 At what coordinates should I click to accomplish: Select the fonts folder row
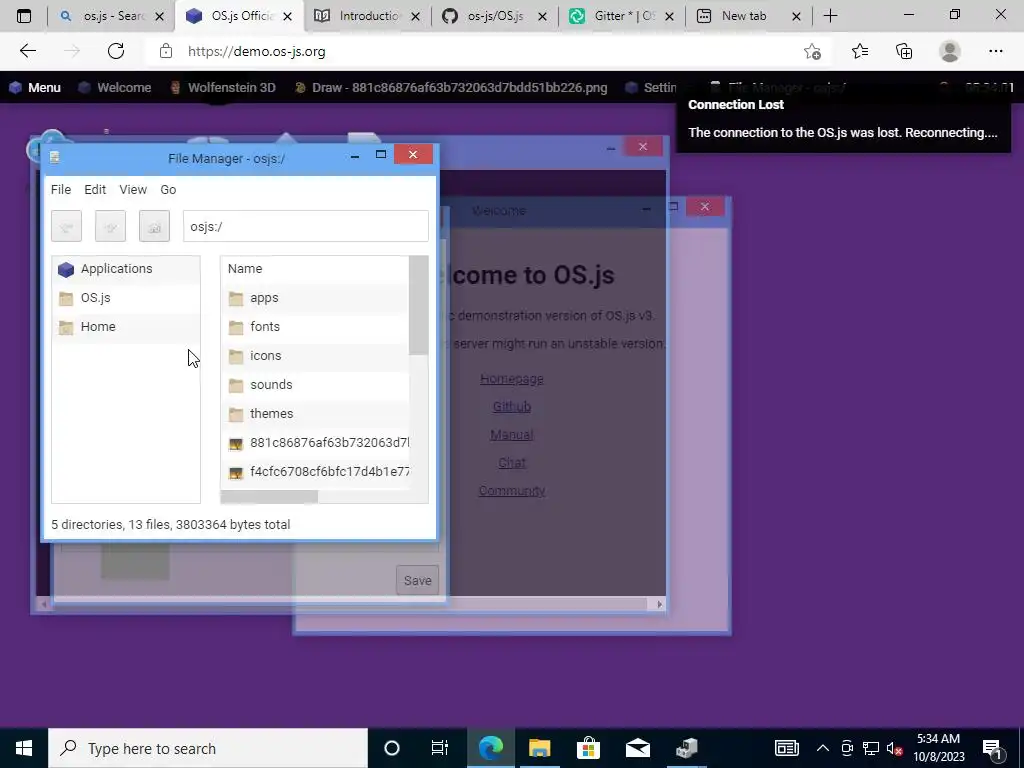point(315,327)
